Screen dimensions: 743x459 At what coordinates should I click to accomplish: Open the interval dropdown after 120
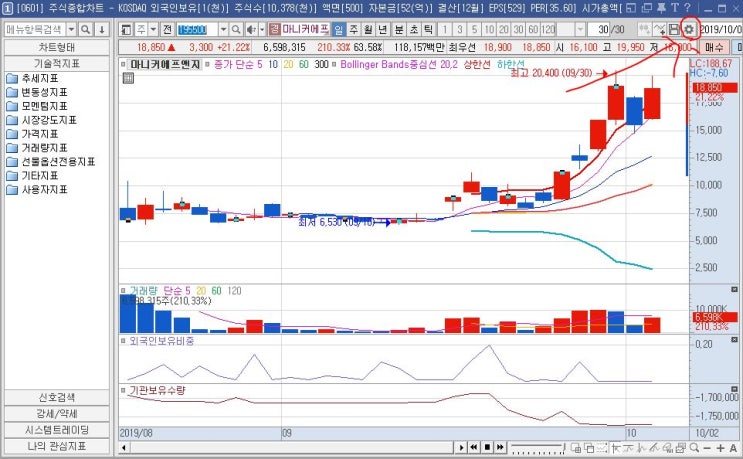click(x=580, y=30)
